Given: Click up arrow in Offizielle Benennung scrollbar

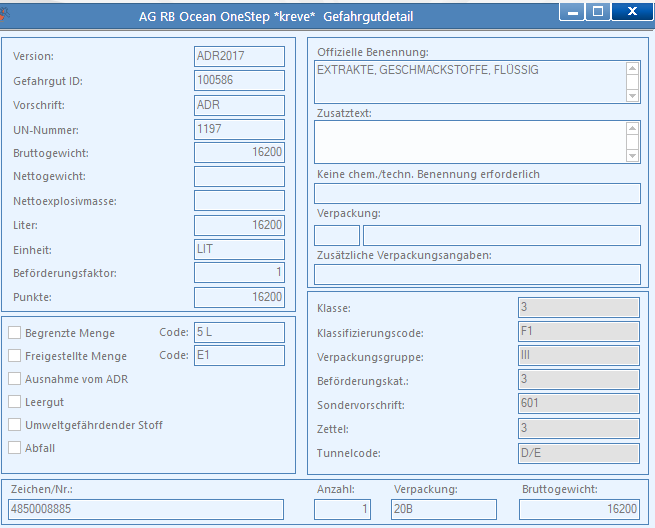Looking at the screenshot, I should 632,69.
